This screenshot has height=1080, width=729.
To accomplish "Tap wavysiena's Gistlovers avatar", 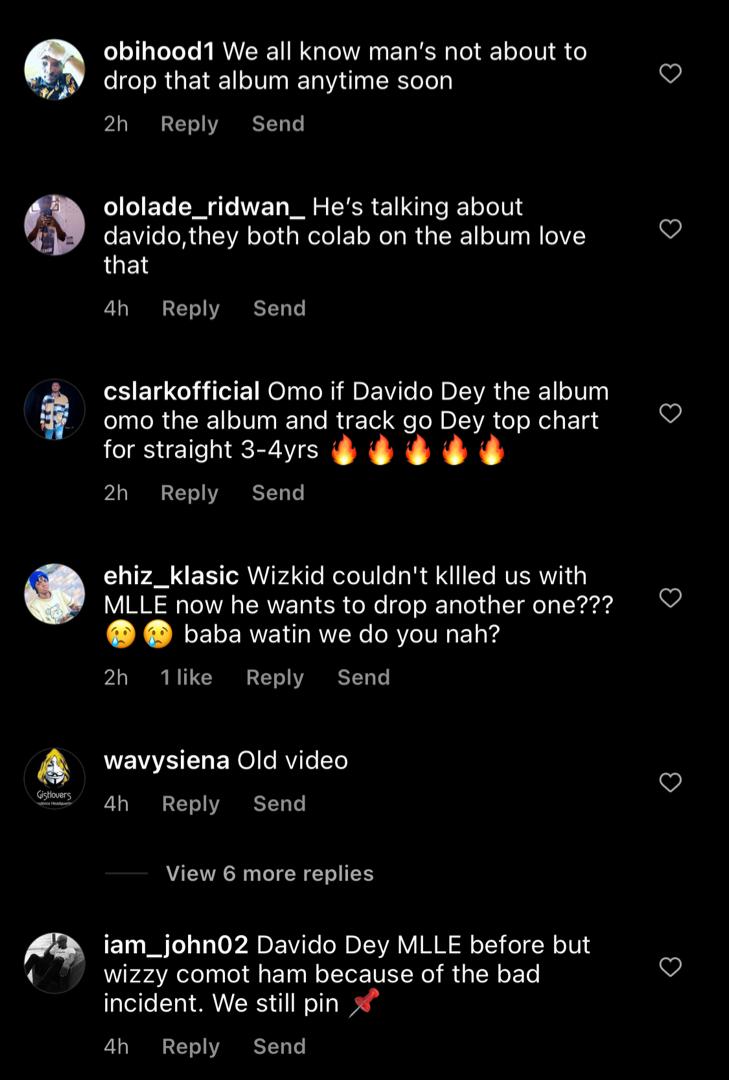I will click(x=54, y=778).
